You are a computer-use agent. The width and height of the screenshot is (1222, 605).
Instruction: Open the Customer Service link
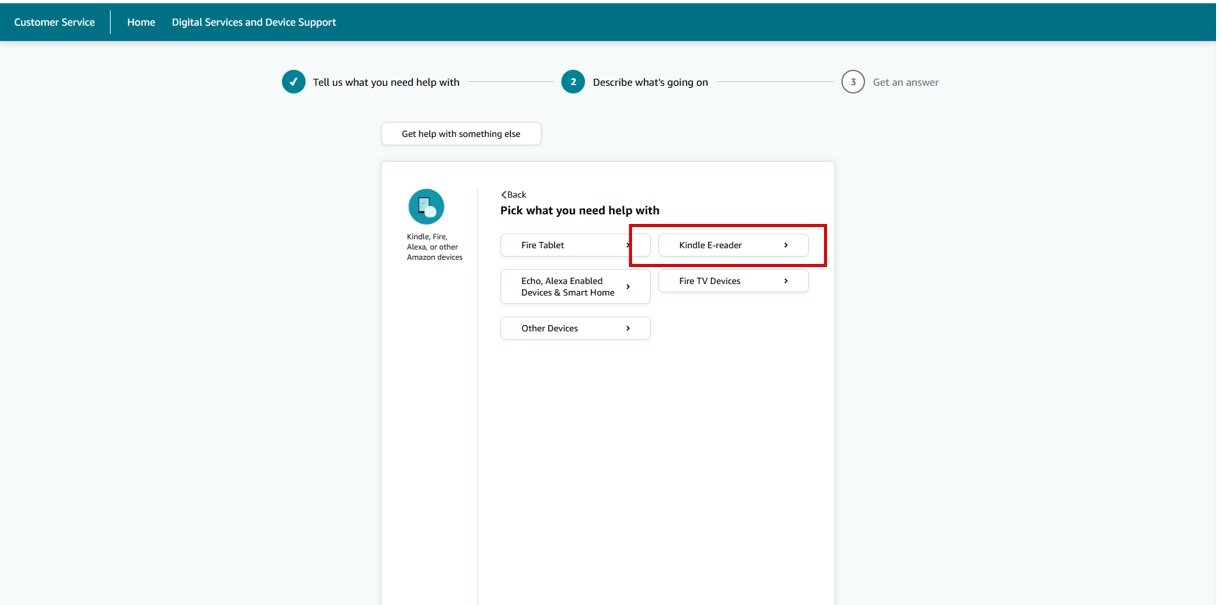click(x=54, y=22)
